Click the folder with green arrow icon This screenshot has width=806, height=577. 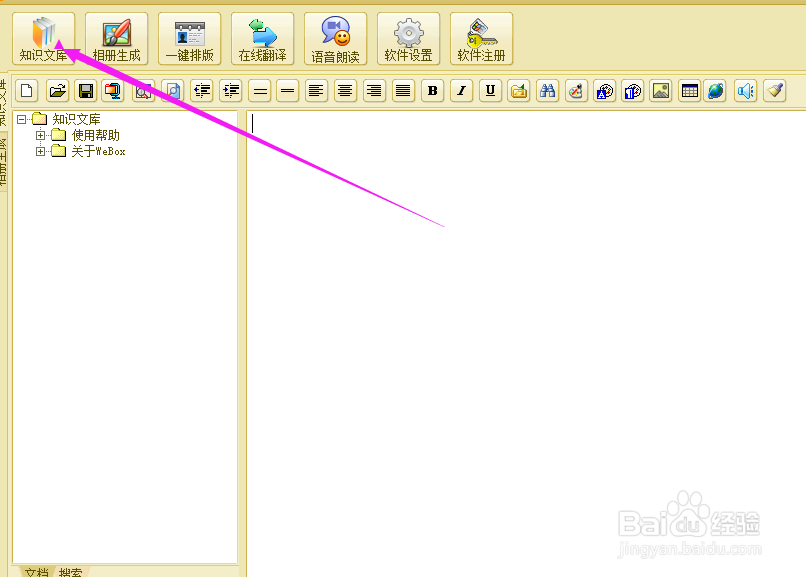[x=519, y=91]
